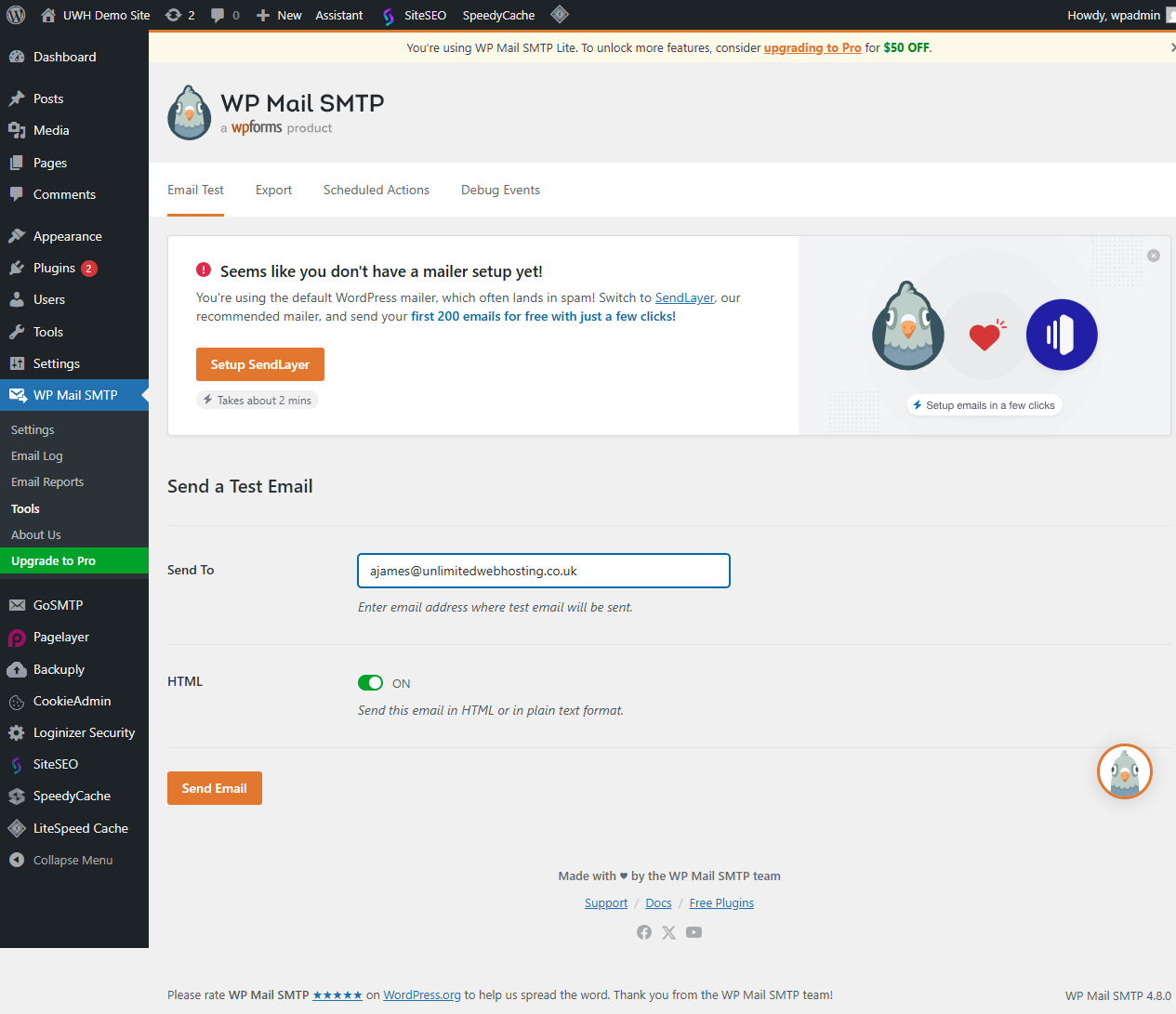Open Email Reports submenu item
The image size is (1176, 1014).
click(x=47, y=482)
